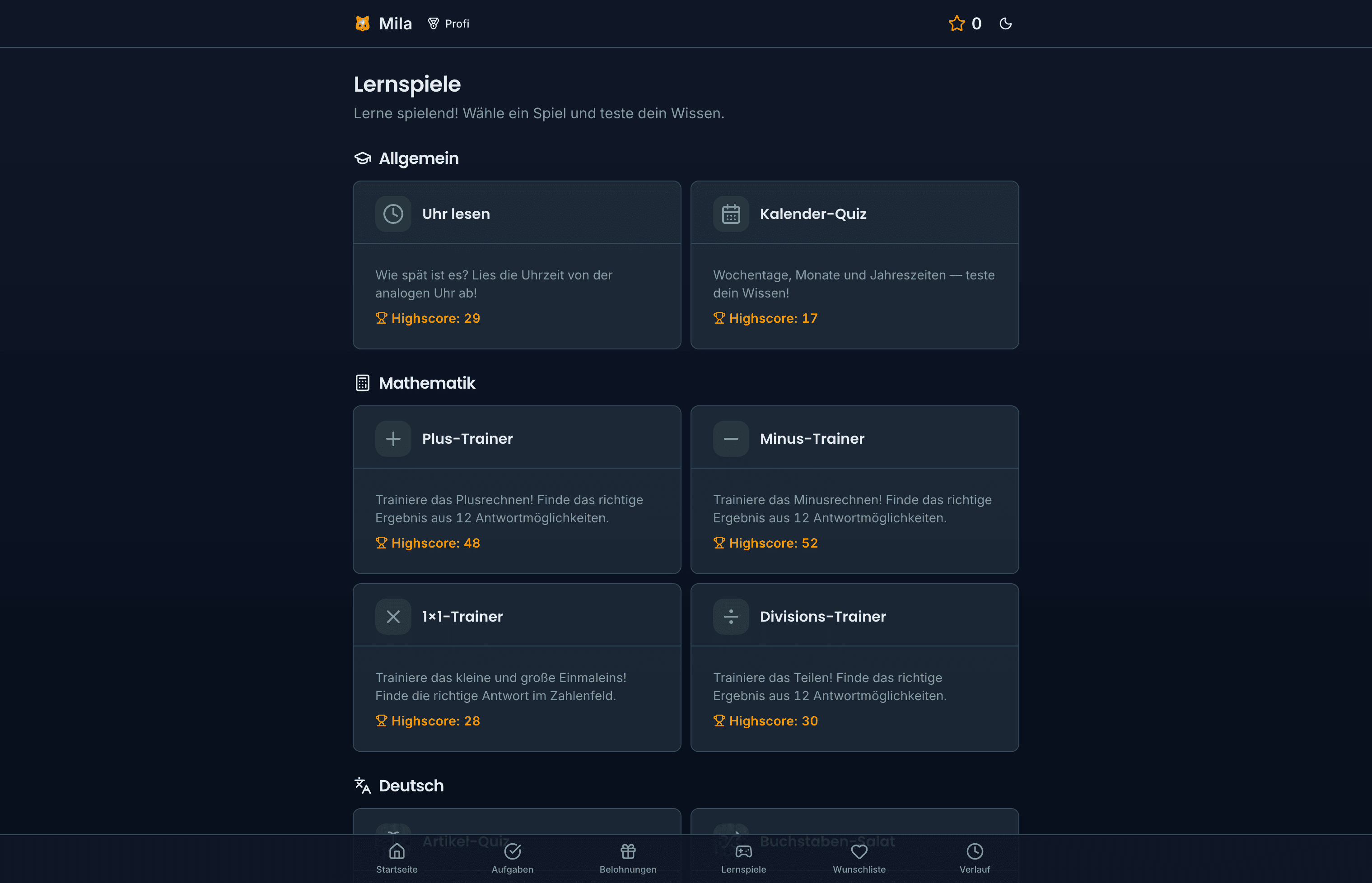Click the Kalender-Quiz calendar icon
Viewport: 1372px width, 883px height.
click(x=731, y=213)
